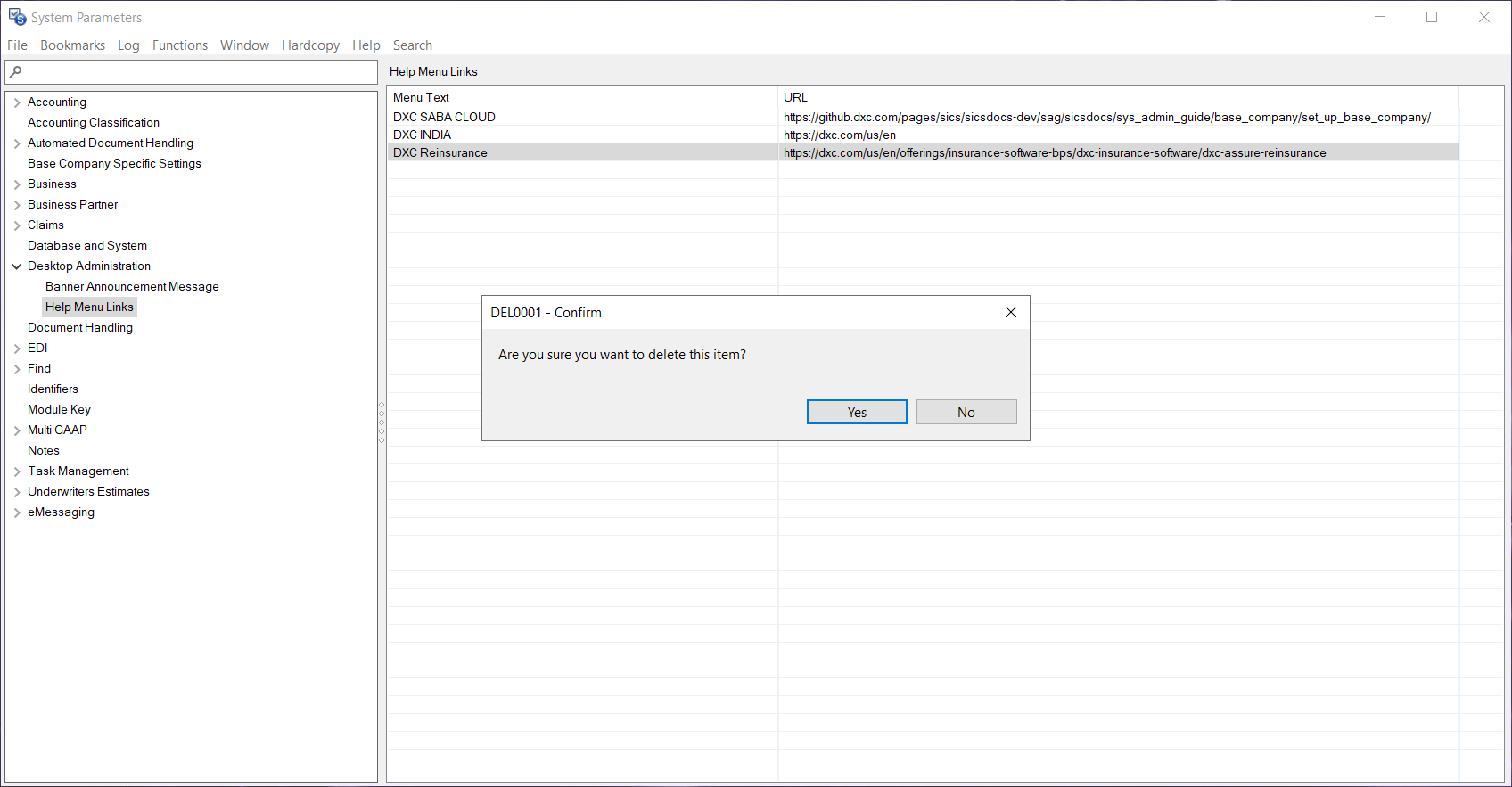Screen dimensions: 1512x787
Task: Open the File menu
Action: 17,45
